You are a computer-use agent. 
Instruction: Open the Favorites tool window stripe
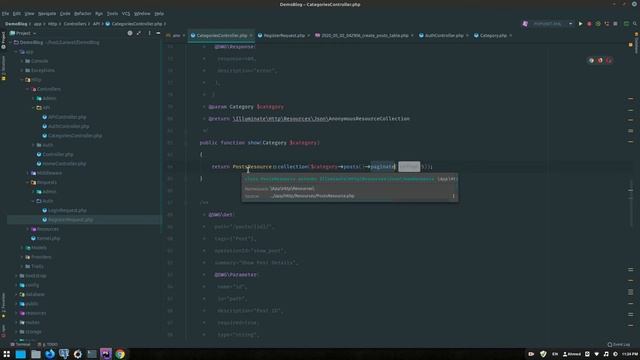(x=3, y=304)
